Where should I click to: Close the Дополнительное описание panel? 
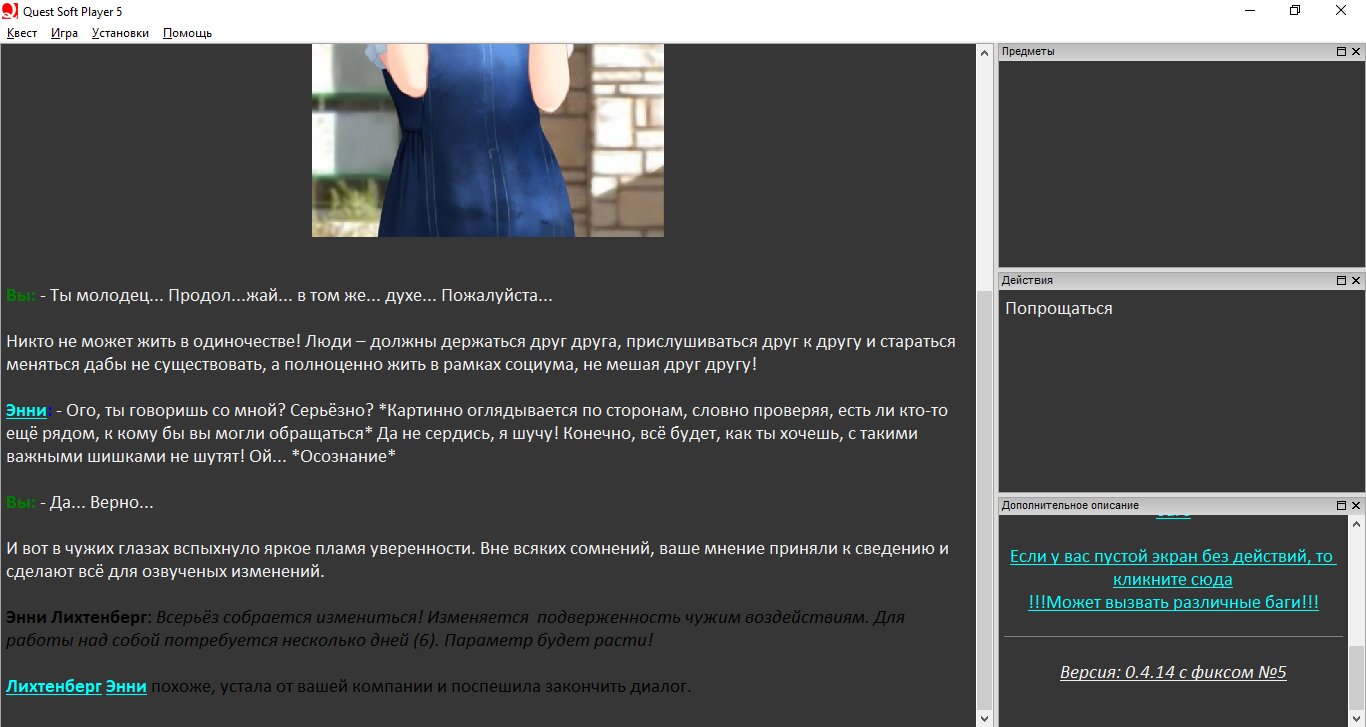pyautogui.click(x=1356, y=506)
